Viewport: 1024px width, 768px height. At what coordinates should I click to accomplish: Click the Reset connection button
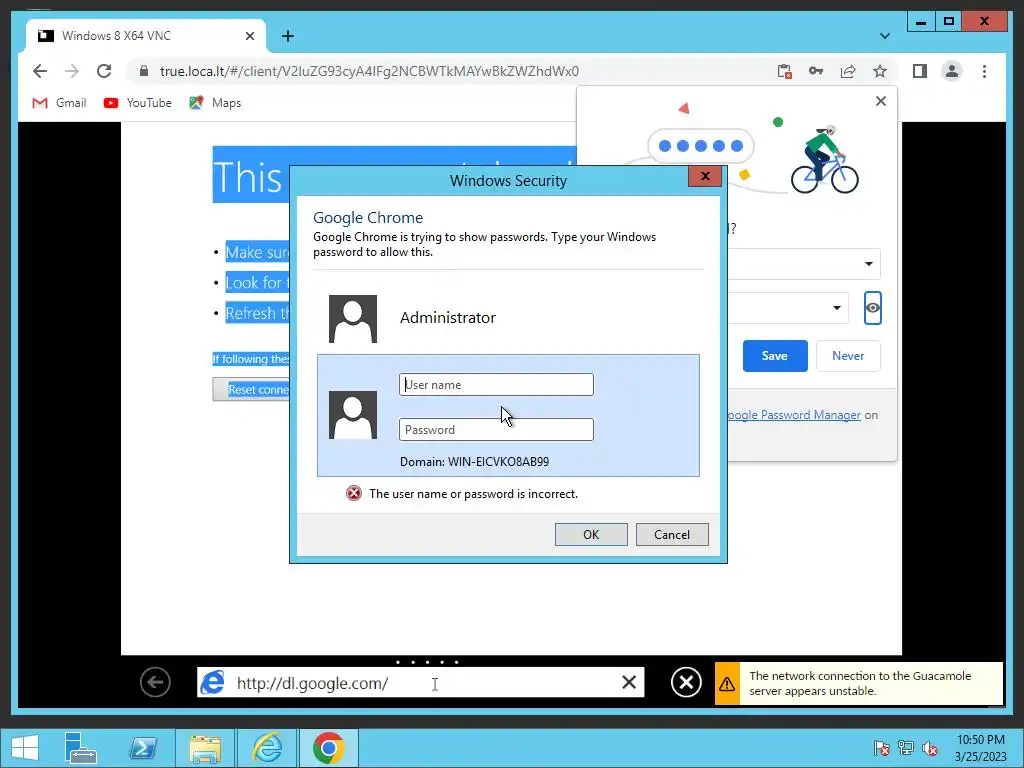point(251,389)
